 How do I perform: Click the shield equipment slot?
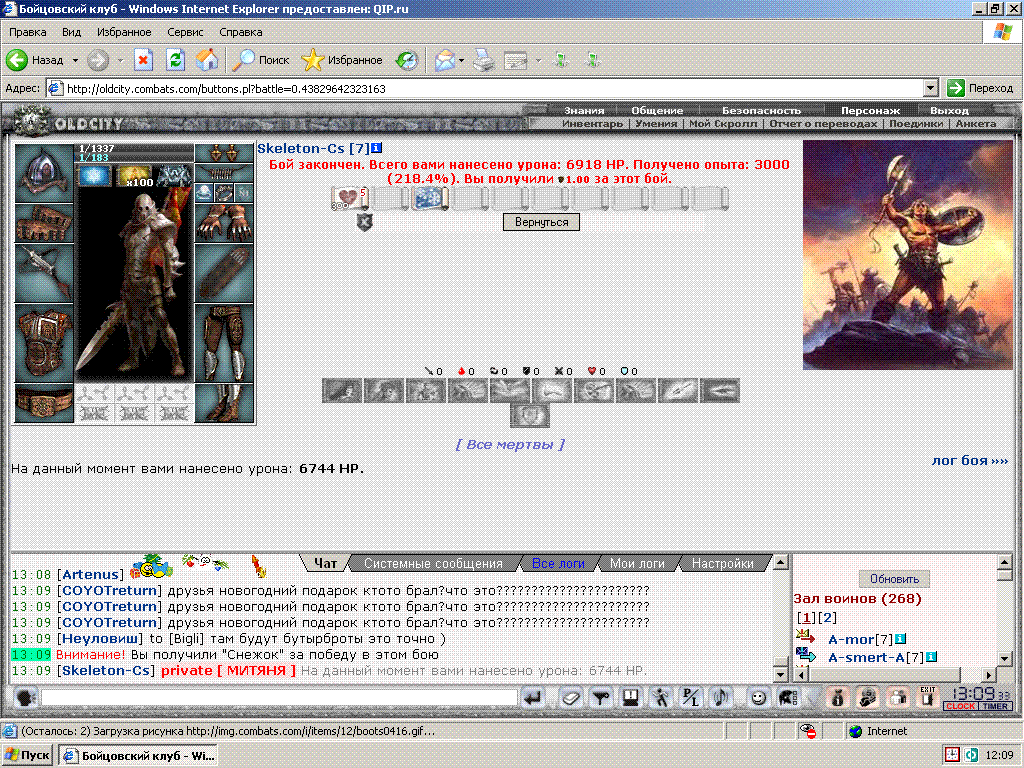coord(224,273)
